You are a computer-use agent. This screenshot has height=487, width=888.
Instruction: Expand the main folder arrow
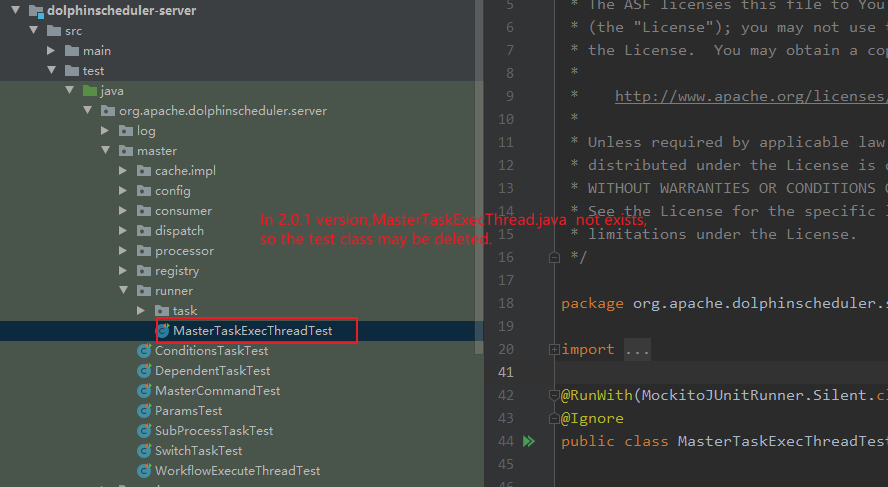point(52,50)
